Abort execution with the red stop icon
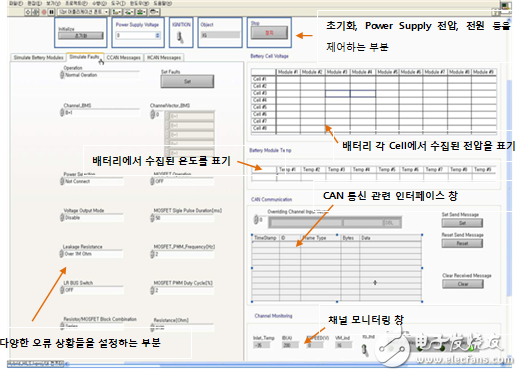 click(x=44, y=12)
